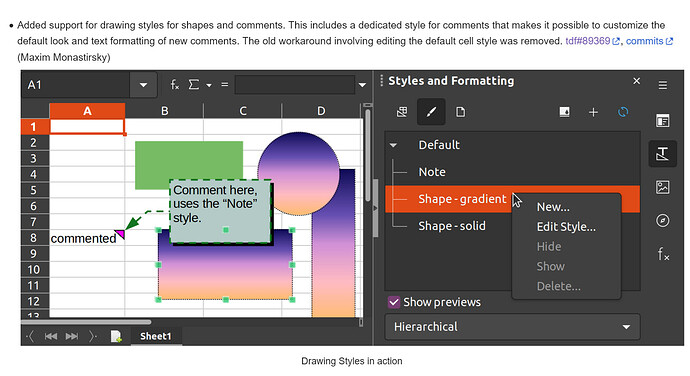Click the vertical spreadsheet scrollbar

coord(368,154)
